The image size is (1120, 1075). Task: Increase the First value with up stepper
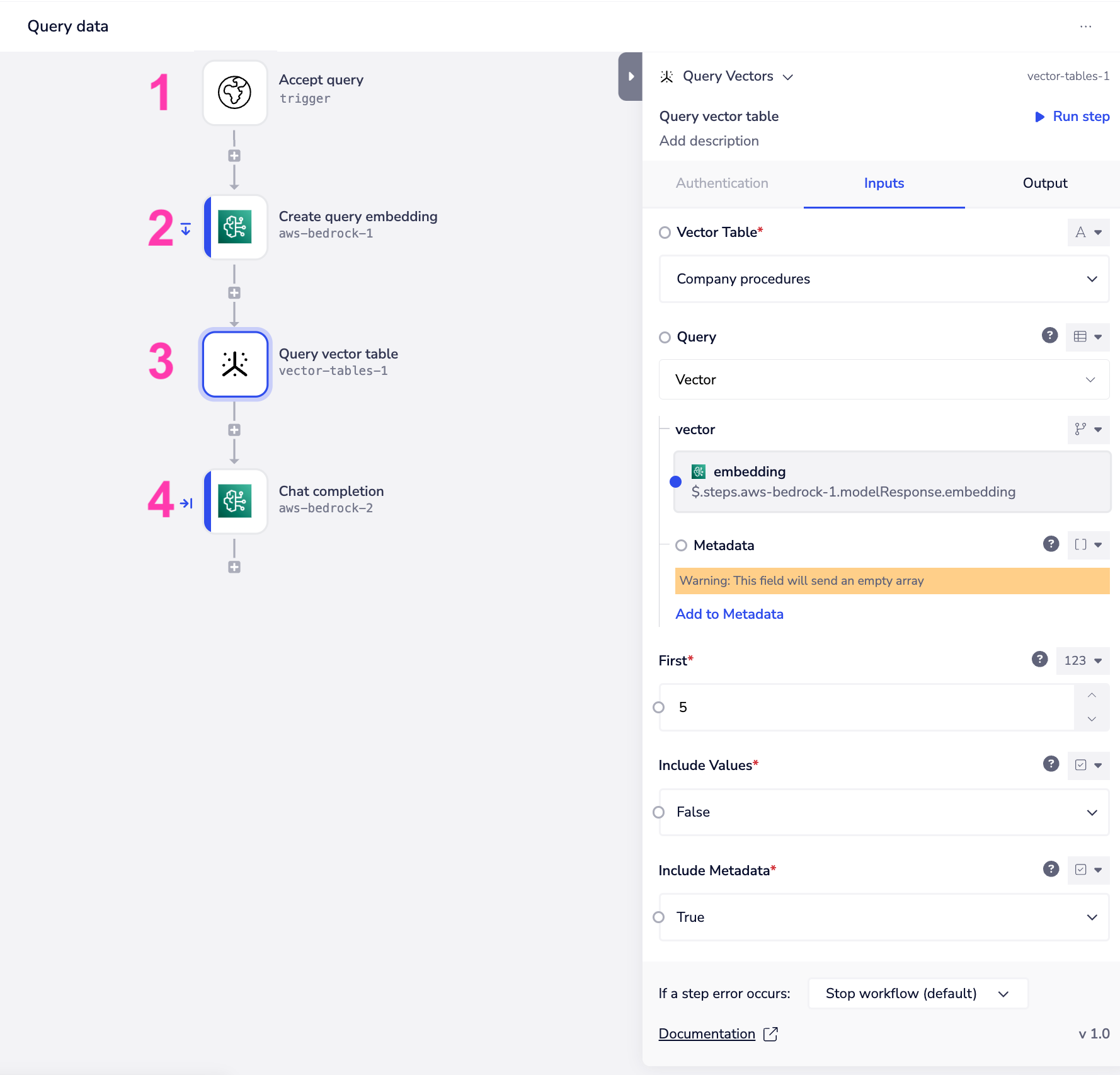click(1092, 696)
